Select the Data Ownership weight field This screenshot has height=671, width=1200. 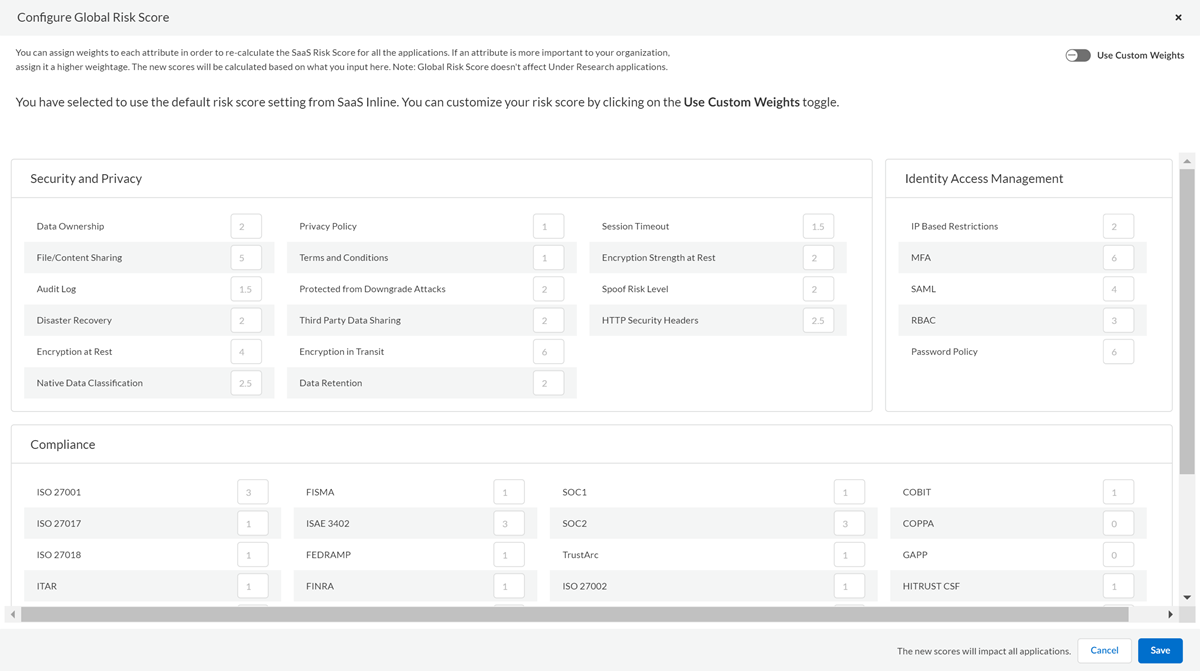[x=246, y=227]
